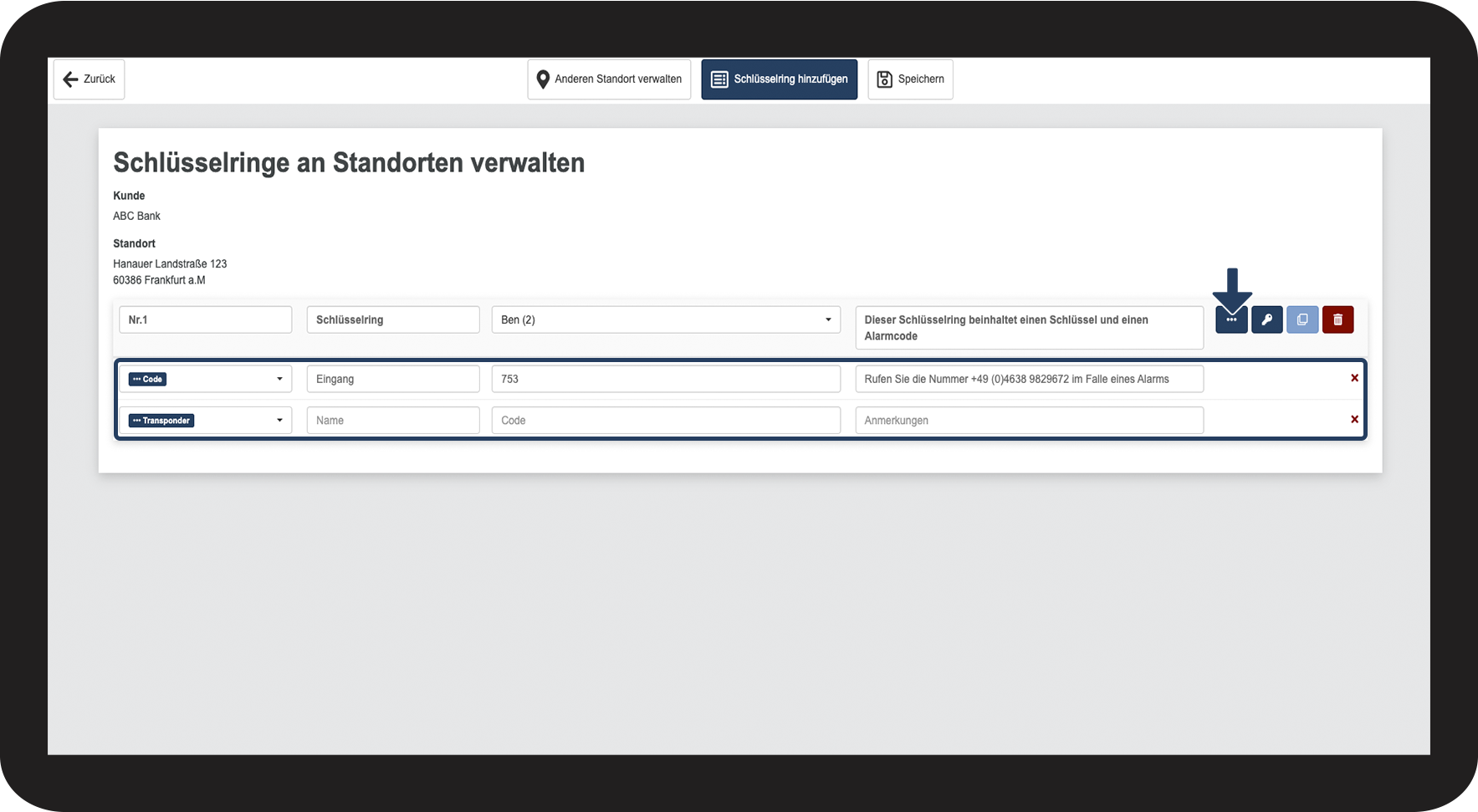This screenshot has height=812, width=1478.
Task: Click Schlüsselring hinzufügen button
Action: 779,79
